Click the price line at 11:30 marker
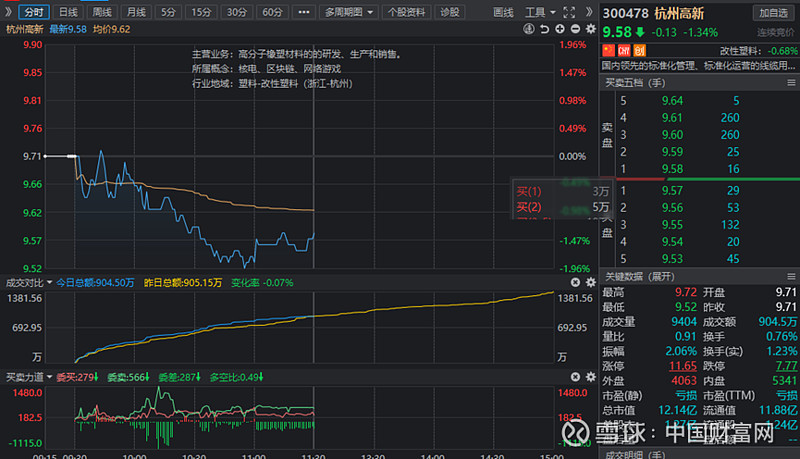Viewport: 800px width, 459px height. pos(313,235)
